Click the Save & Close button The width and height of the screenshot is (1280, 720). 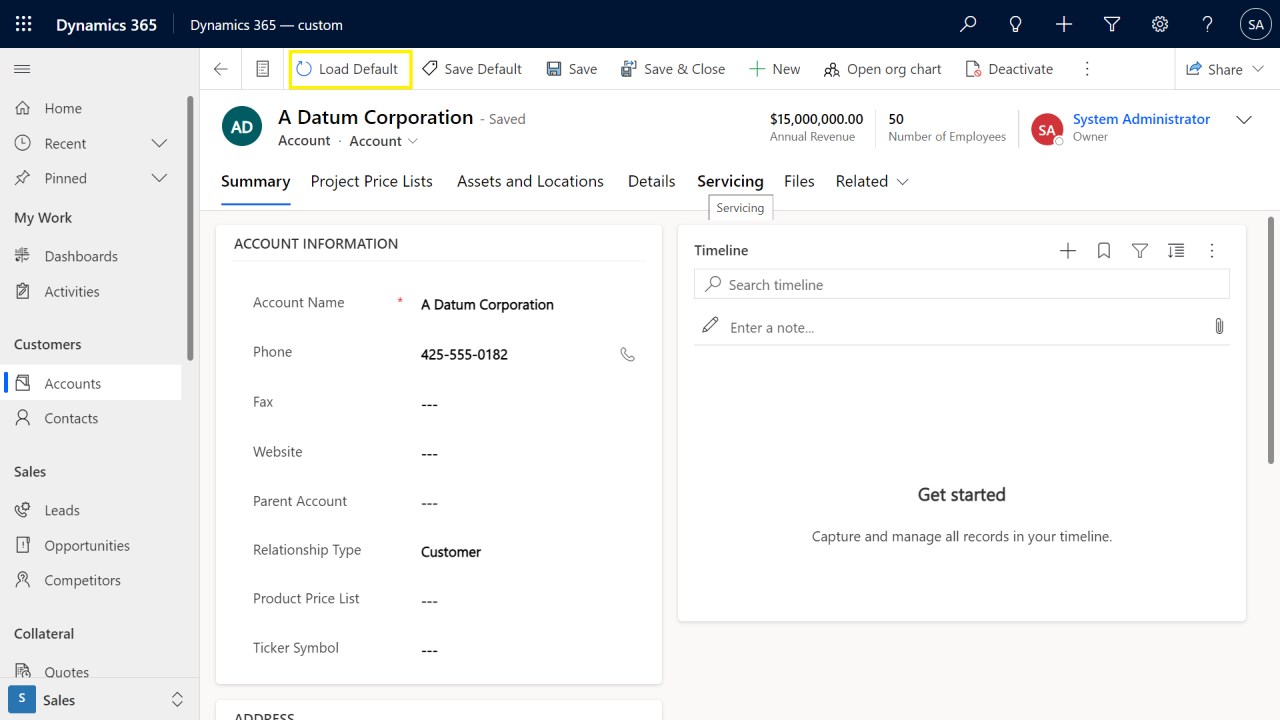[x=673, y=69]
